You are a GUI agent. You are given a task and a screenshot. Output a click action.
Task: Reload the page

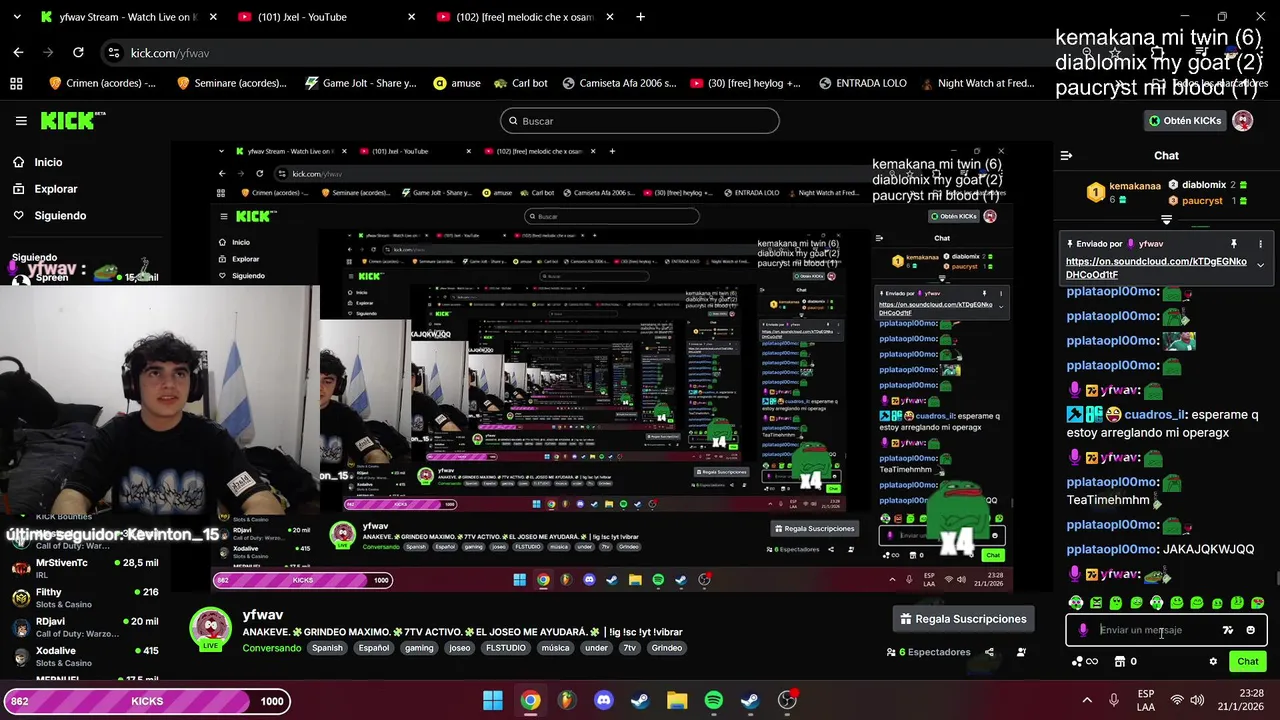point(78,52)
